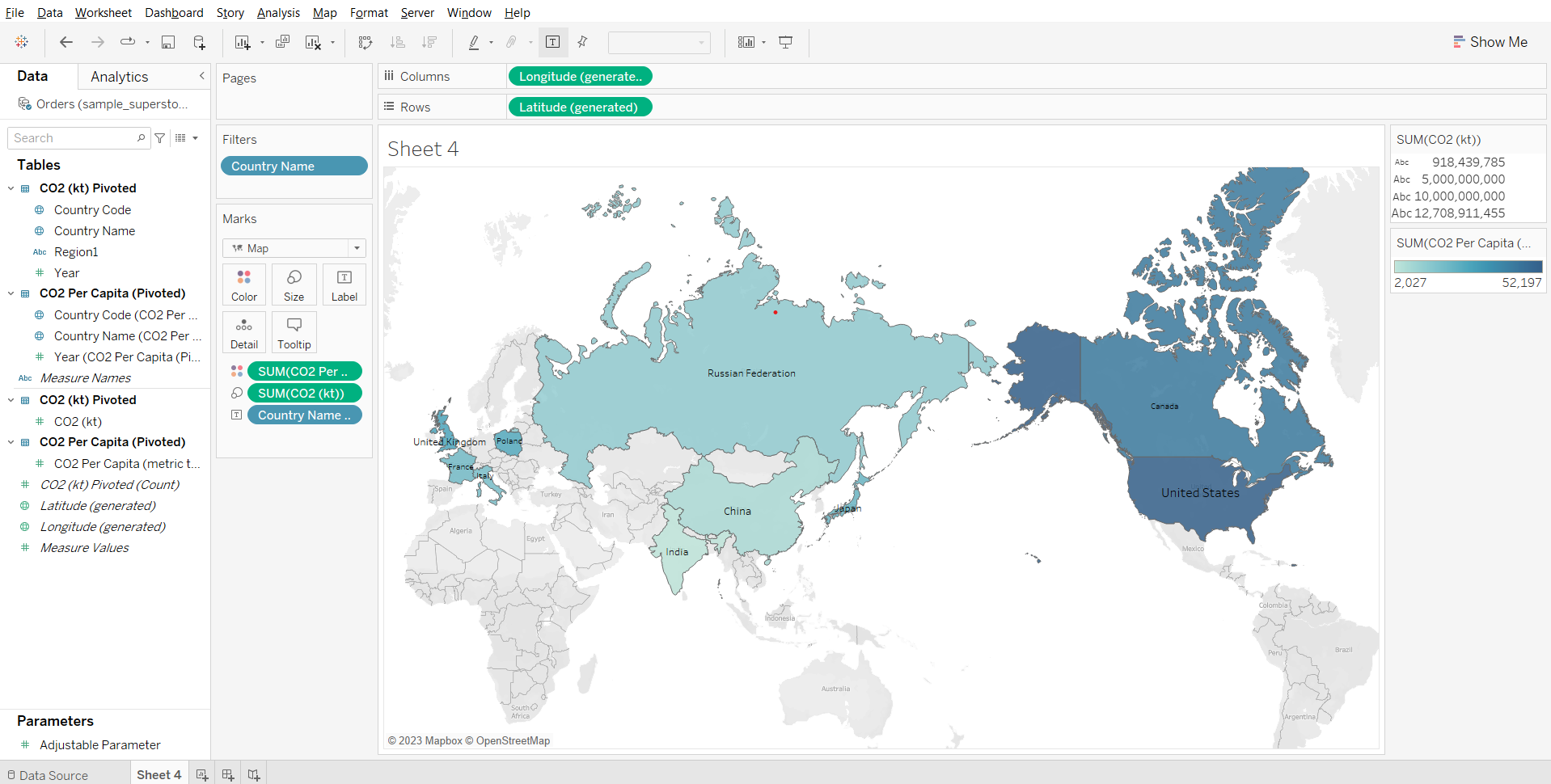Click the Duplicate Worksheet toolbar icon
The height and width of the screenshot is (784, 1551).
click(x=282, y=42)
